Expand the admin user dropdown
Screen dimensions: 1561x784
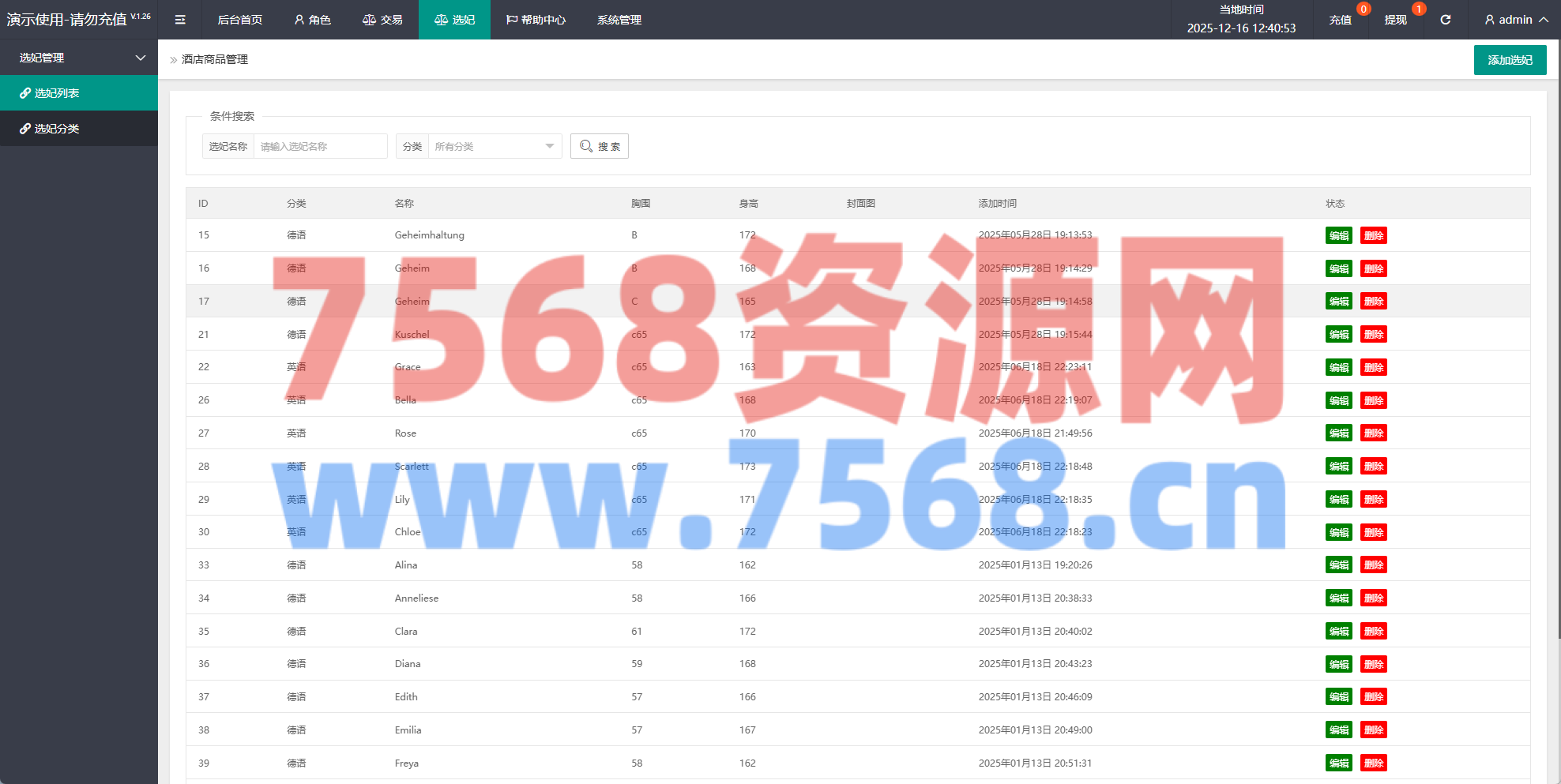point(1515,20)
